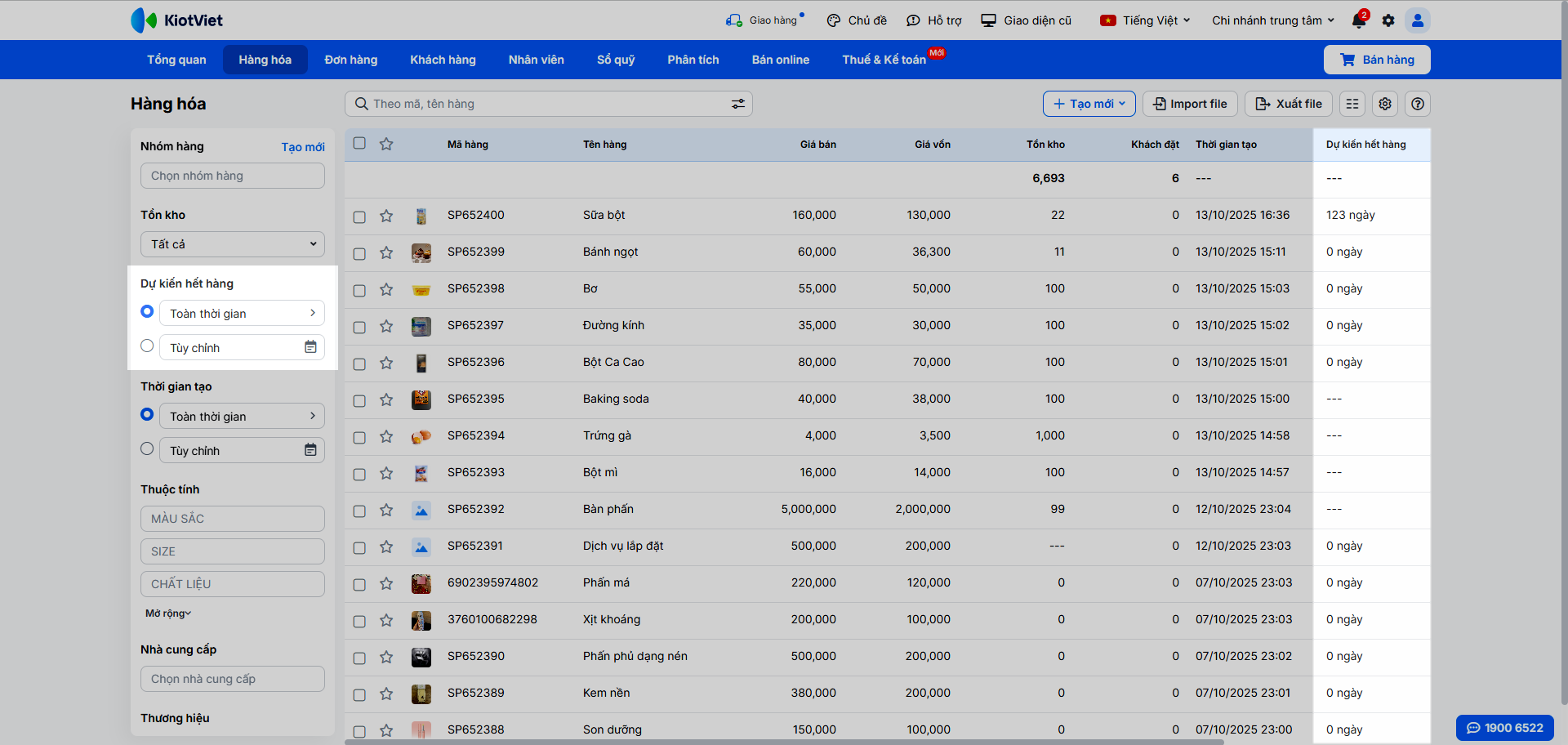Click the header star favorites icon

386,144
